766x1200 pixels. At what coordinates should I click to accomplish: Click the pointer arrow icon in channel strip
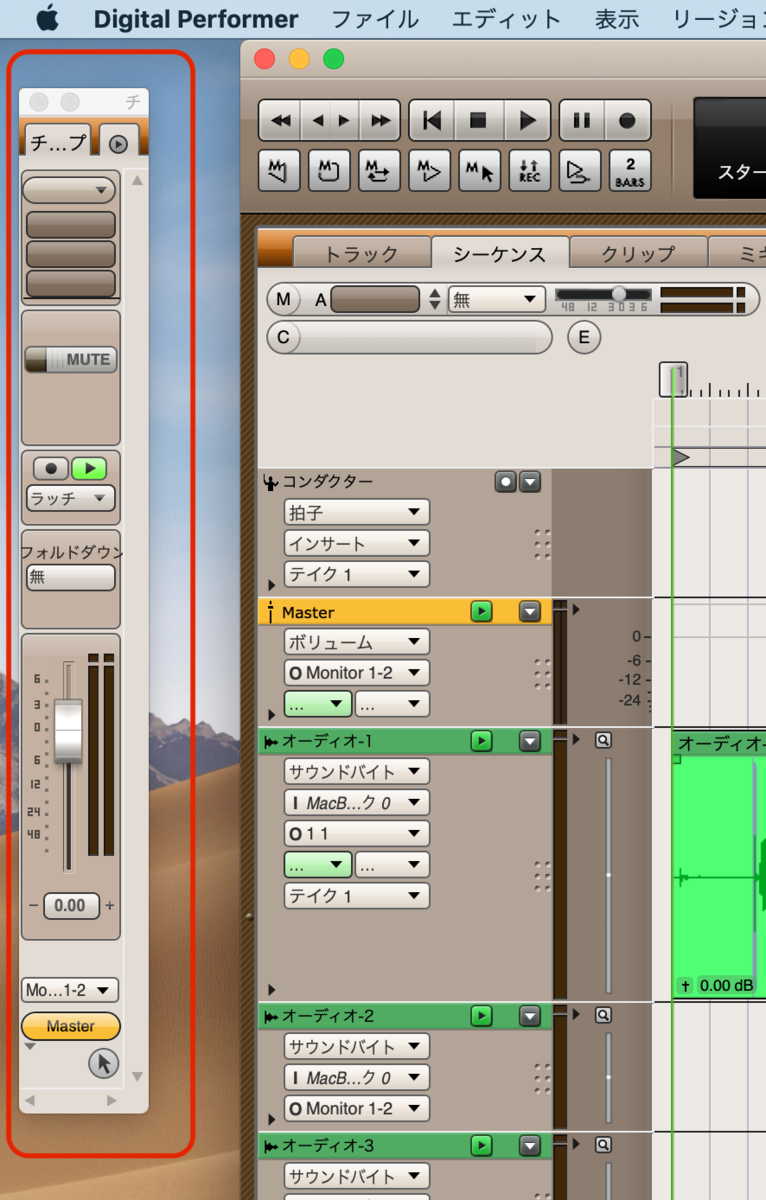[x=103, y=1064]
